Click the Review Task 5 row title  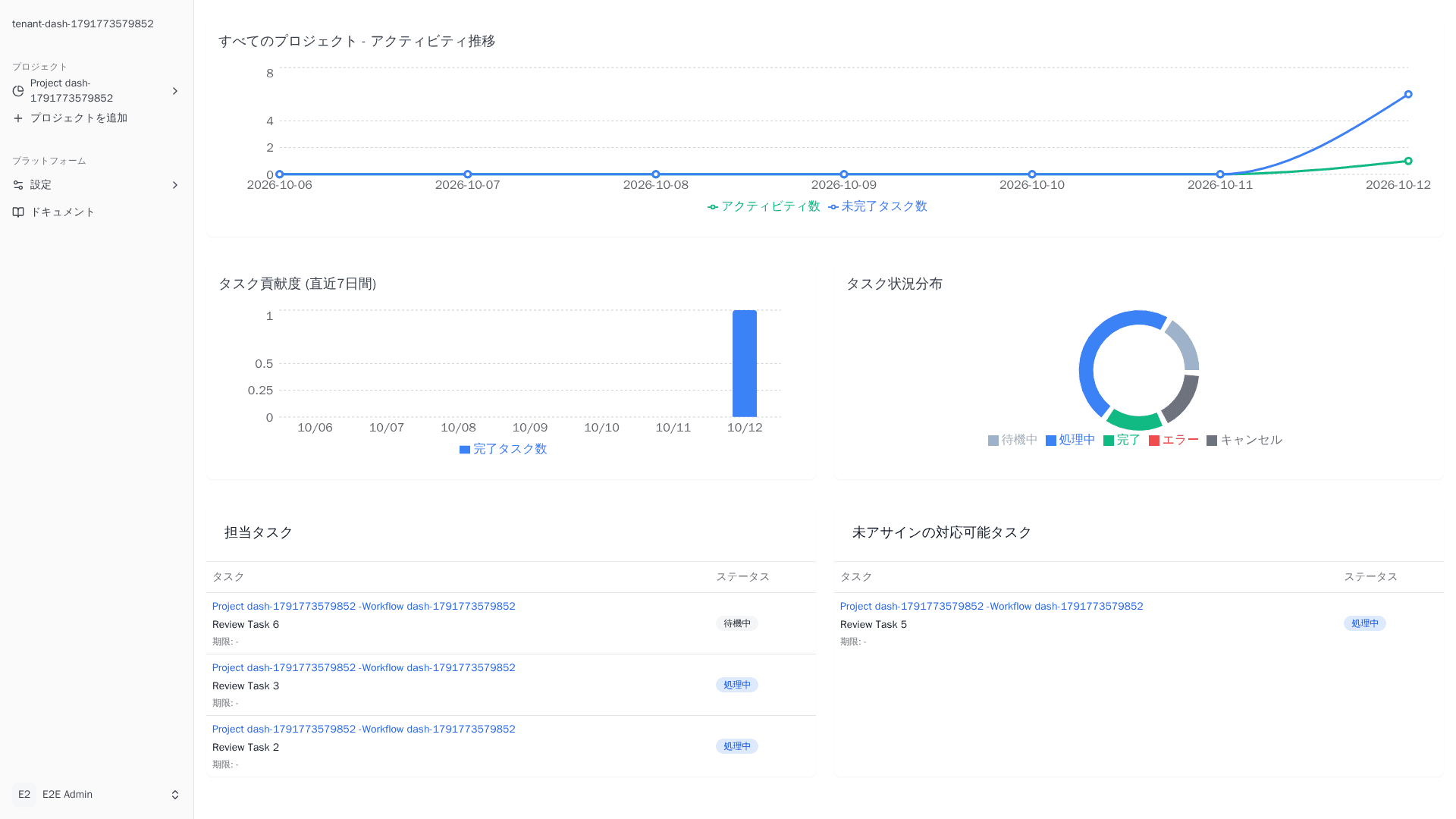tap(874, 625)
